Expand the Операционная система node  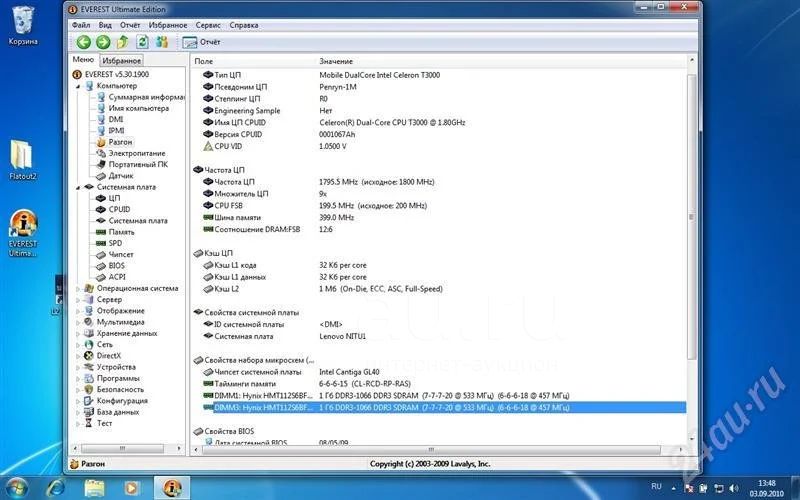point(78,289)
